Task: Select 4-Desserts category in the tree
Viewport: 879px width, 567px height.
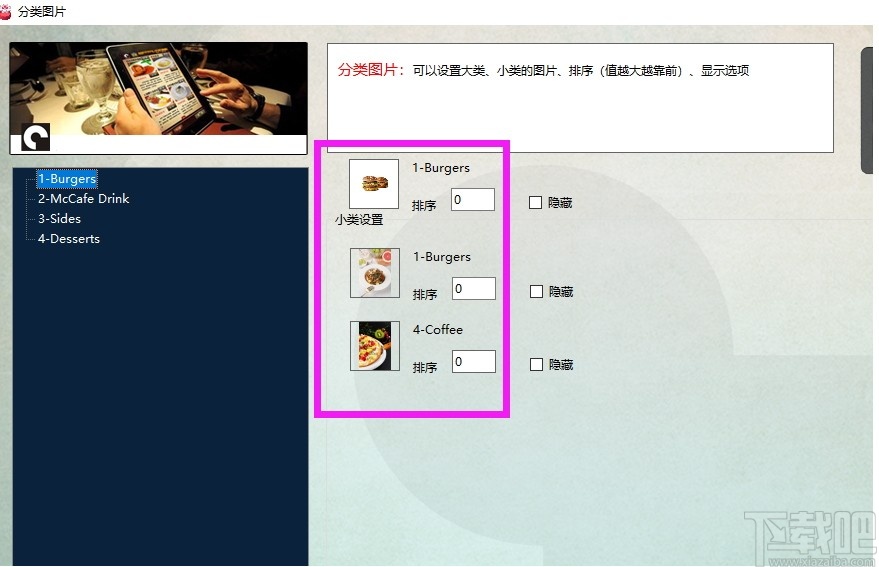Action: pyautogui.click(x=69, y=239)
